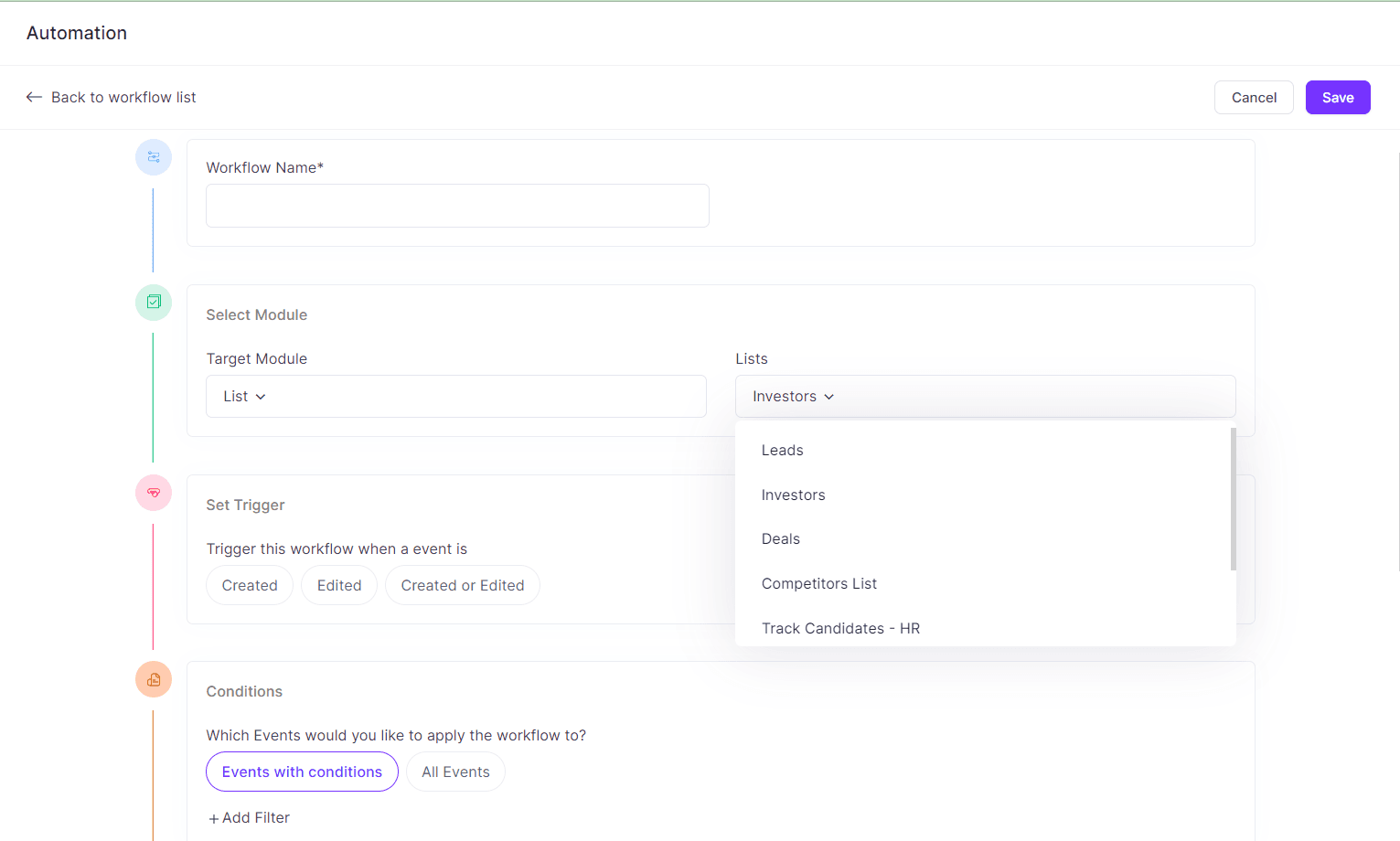Select "Track Candidates - HR" list
The width and height of the screenshot is (1400, 841).
840,628
